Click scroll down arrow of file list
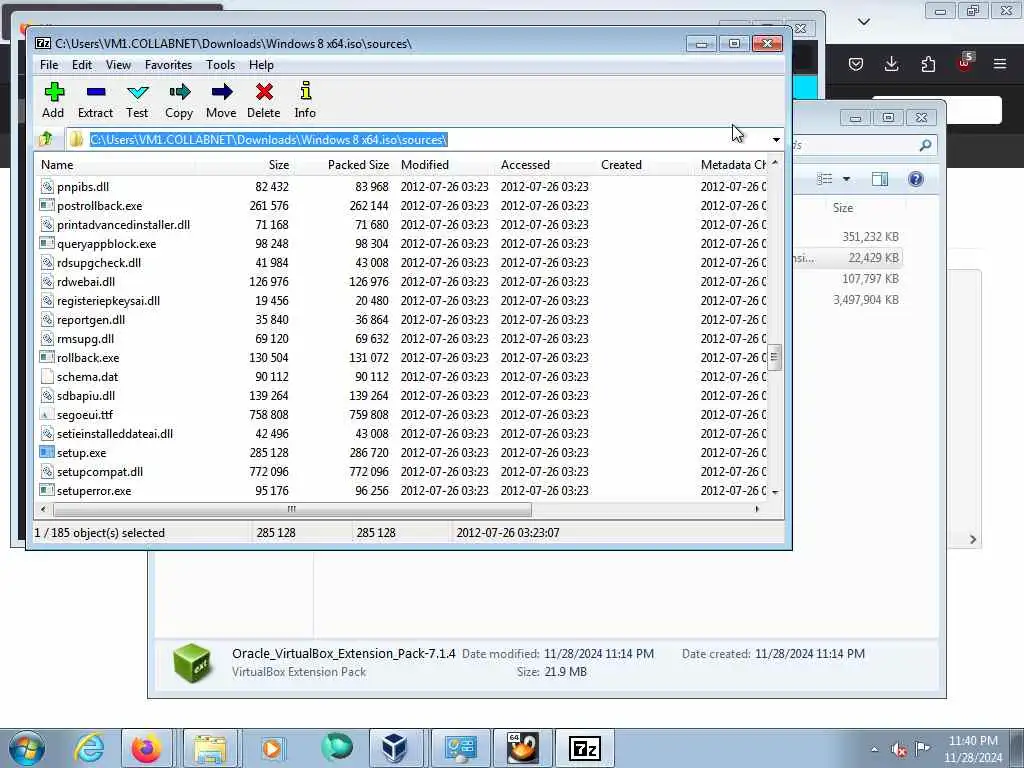Image resolution: width=1024 pixels, height=768 pixels. 775,492
